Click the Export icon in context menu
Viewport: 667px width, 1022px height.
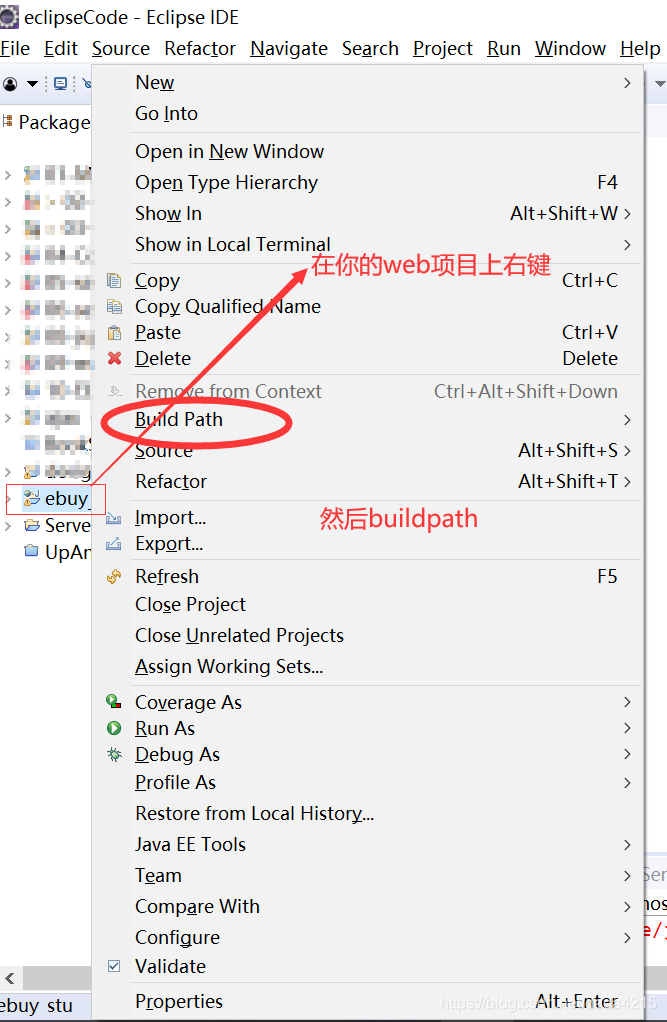(x=113, y=544)
